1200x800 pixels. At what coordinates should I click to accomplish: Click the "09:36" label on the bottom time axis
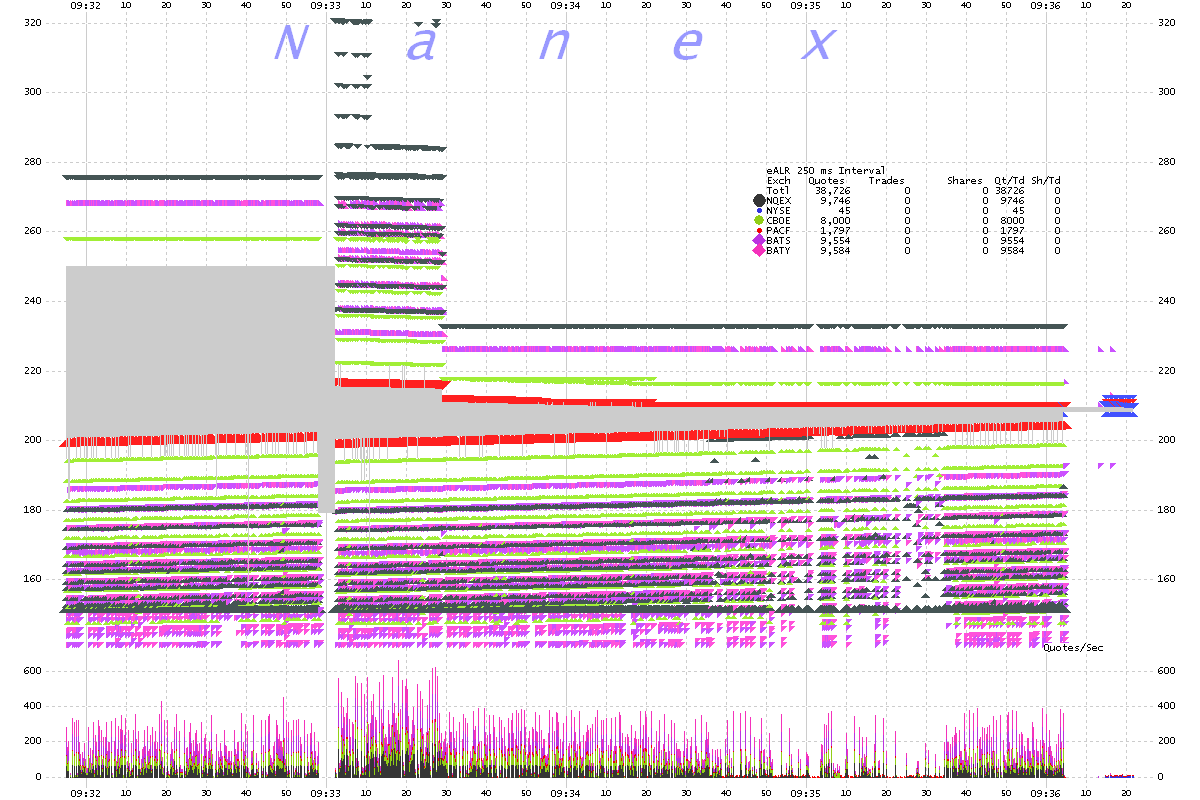point(1046,793)
